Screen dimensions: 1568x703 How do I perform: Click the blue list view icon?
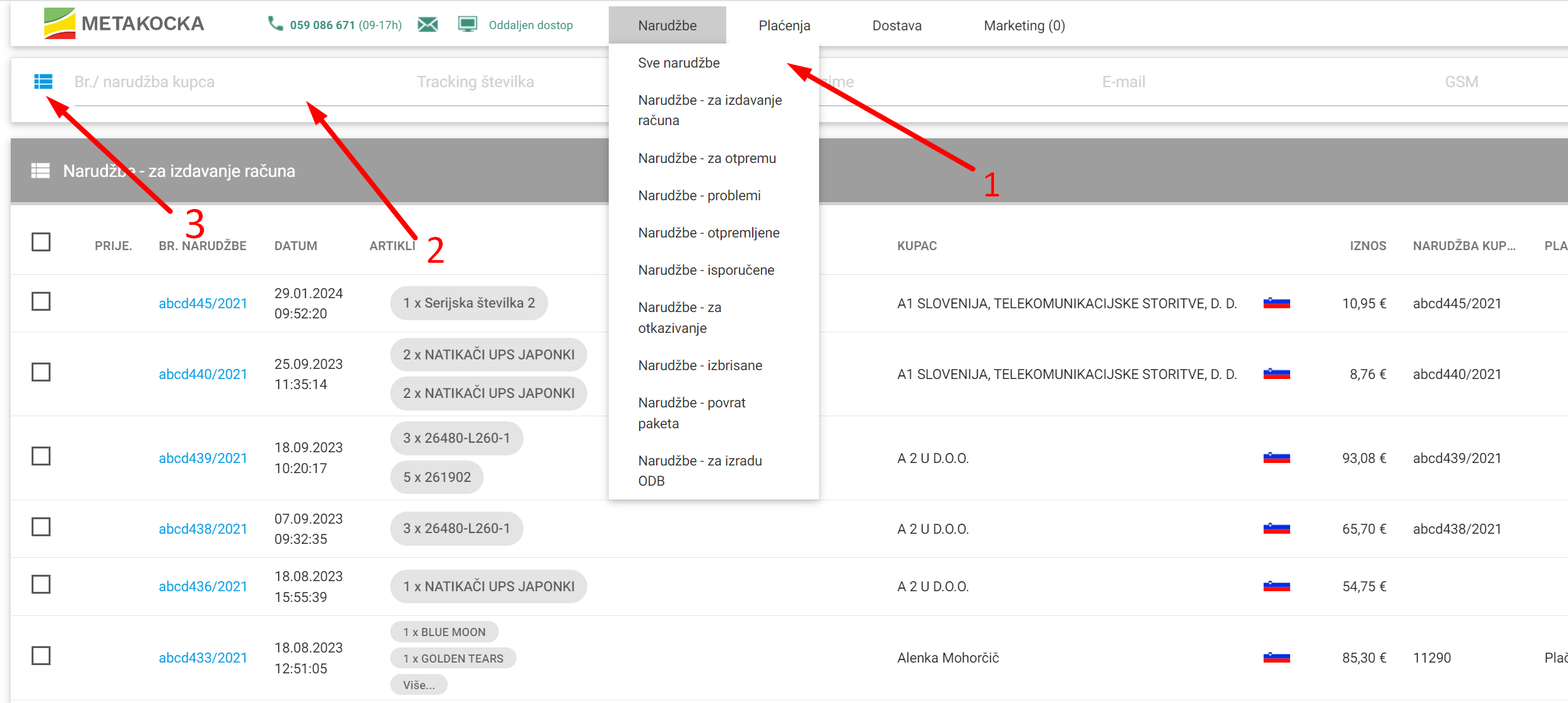click(x=43, y=81)
